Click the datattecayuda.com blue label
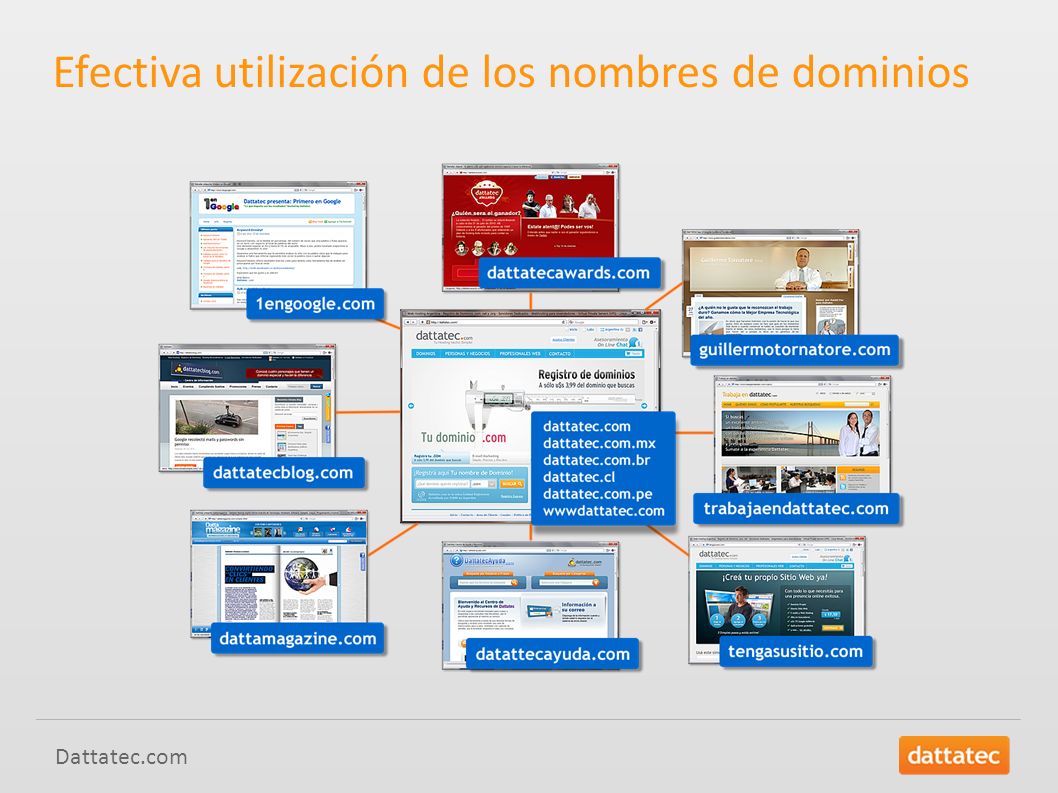 coord(553,654)
